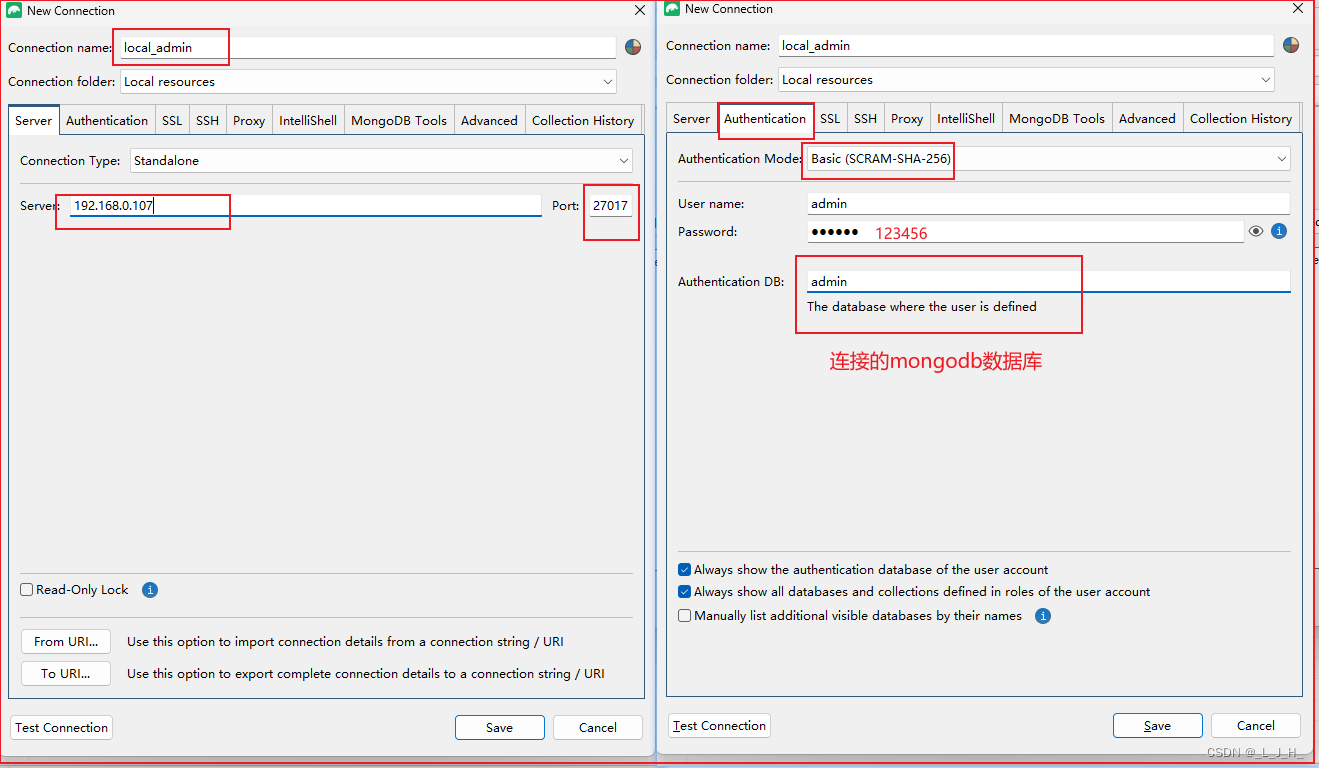Click Test Connection in the left dialog
The width and height of the screenshot is (1319, 768).
pyautogui.click(x=61, y=728)
